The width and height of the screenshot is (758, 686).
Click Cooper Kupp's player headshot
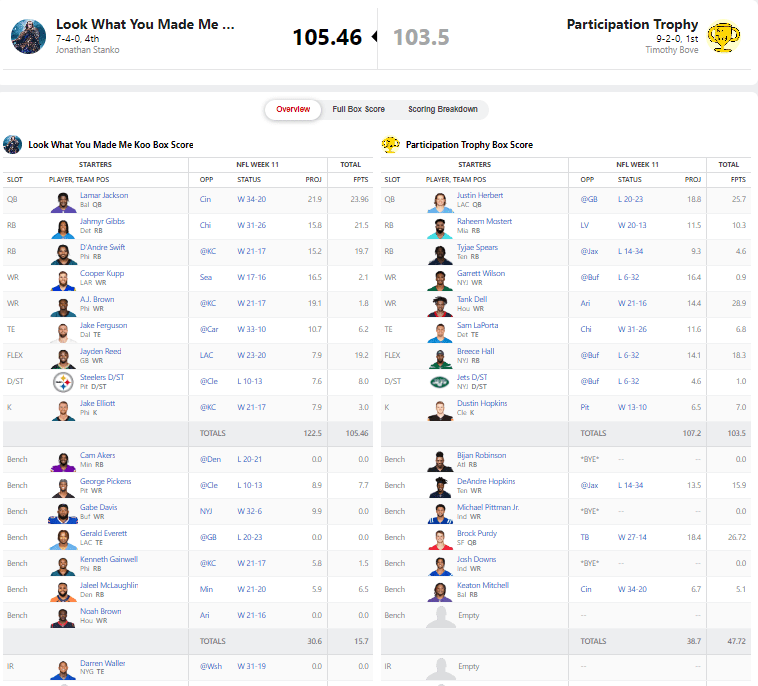point(65,279)
